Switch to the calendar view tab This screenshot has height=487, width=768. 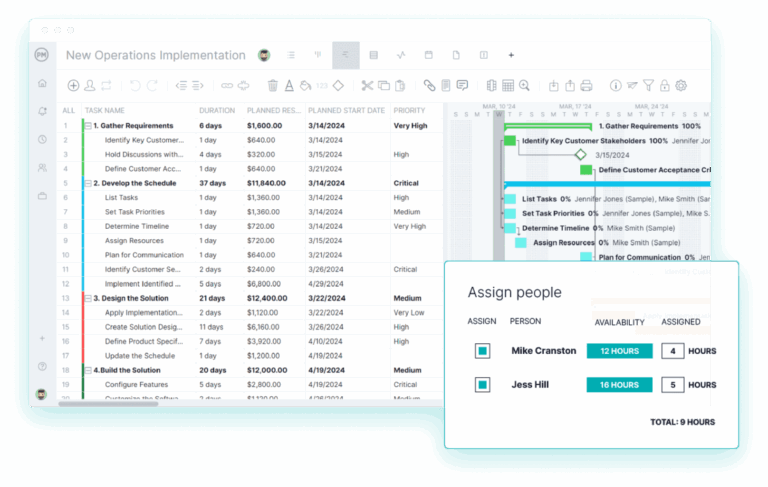(x=429, y=55)
